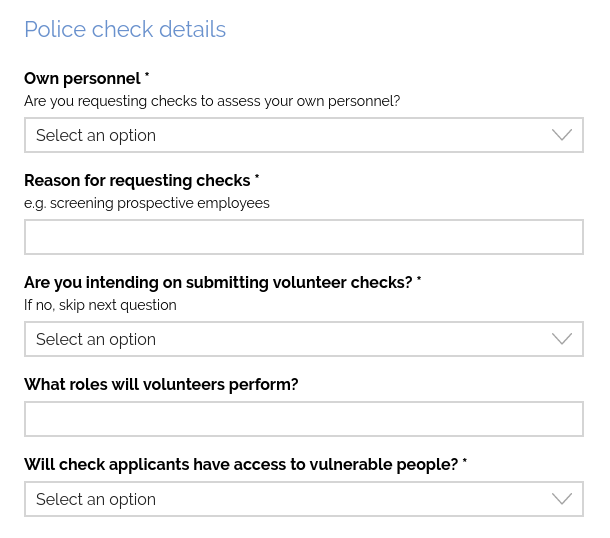Click the Own personnel field label
610x538 pixels.
82,78
